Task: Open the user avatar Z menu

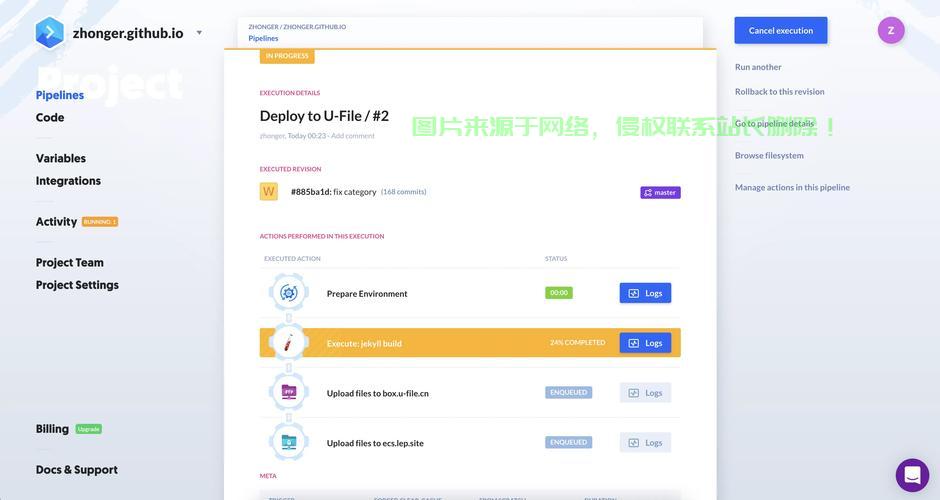Action: click(891, 30)
